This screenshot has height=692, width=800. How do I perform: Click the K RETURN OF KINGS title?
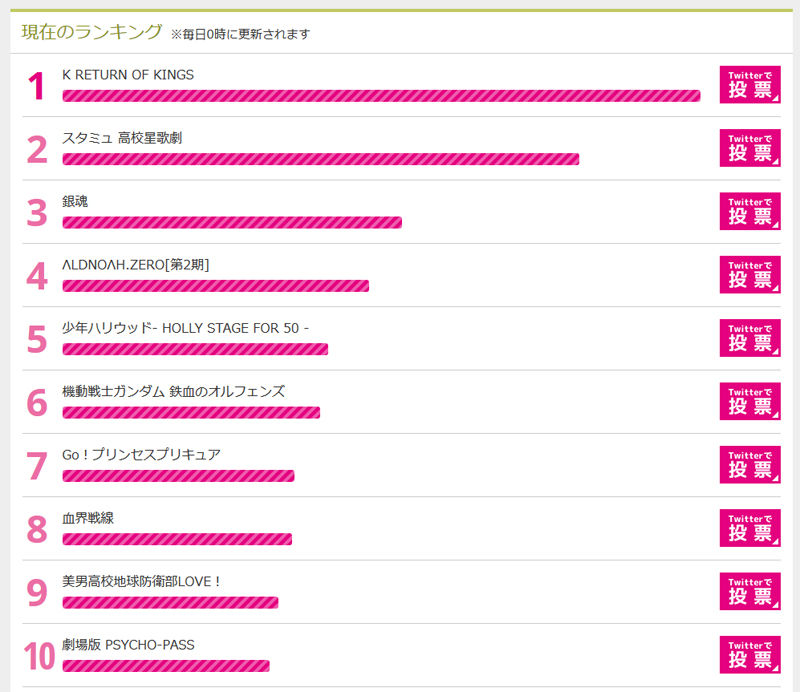coord(128,75)
